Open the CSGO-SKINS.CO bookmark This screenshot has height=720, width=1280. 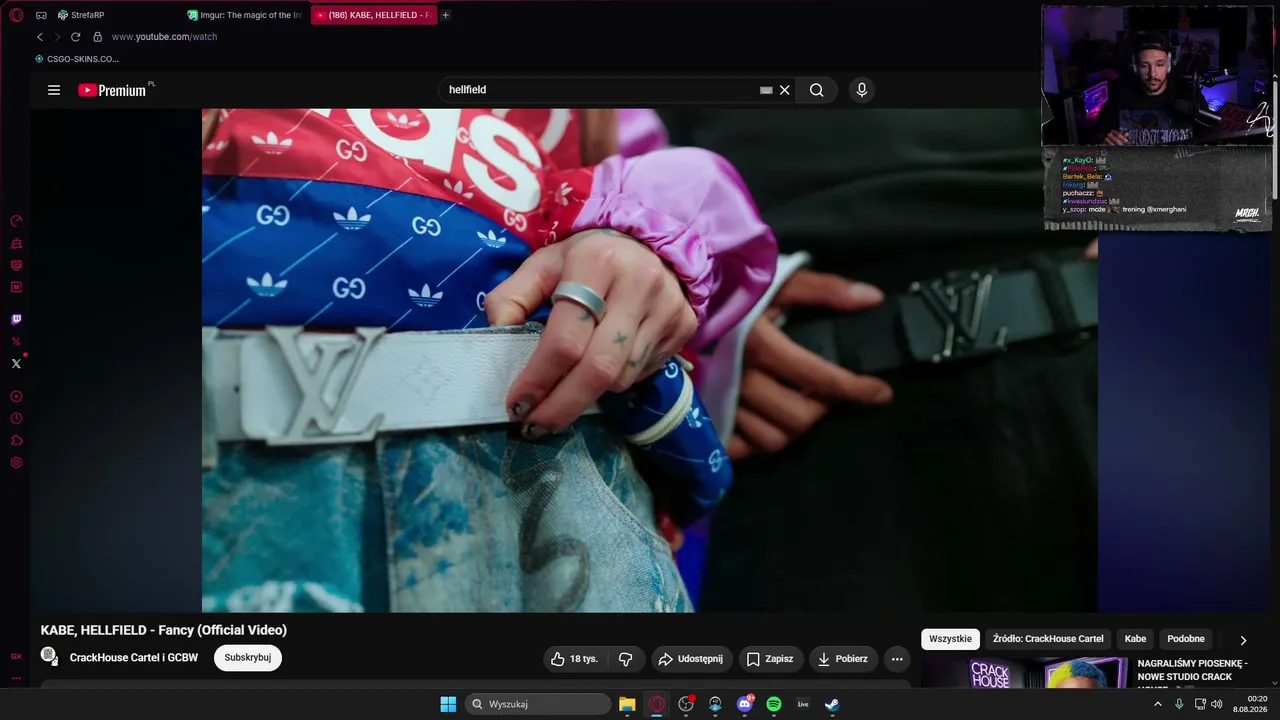[77, 59]
